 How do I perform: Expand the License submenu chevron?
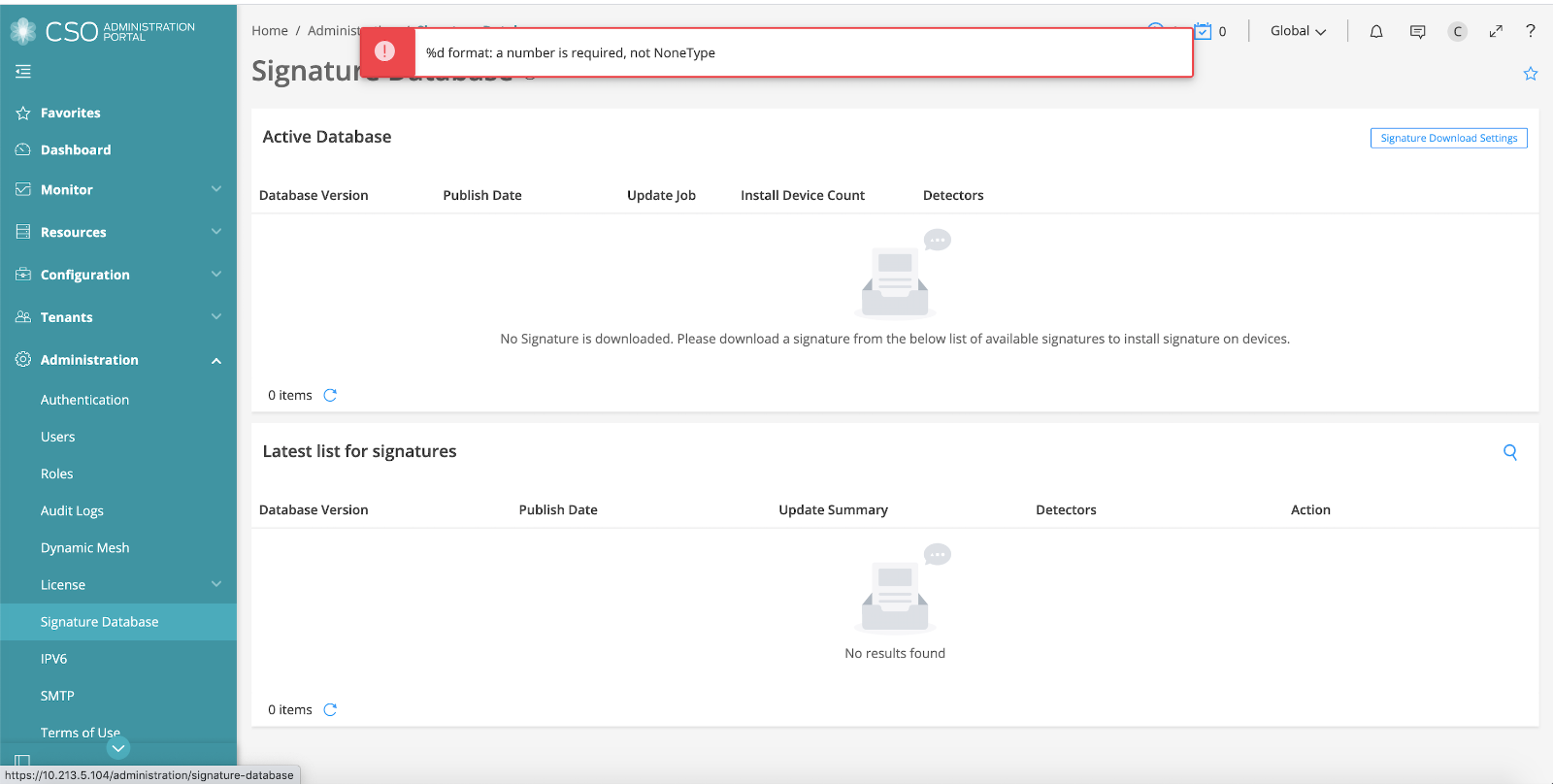216,584
